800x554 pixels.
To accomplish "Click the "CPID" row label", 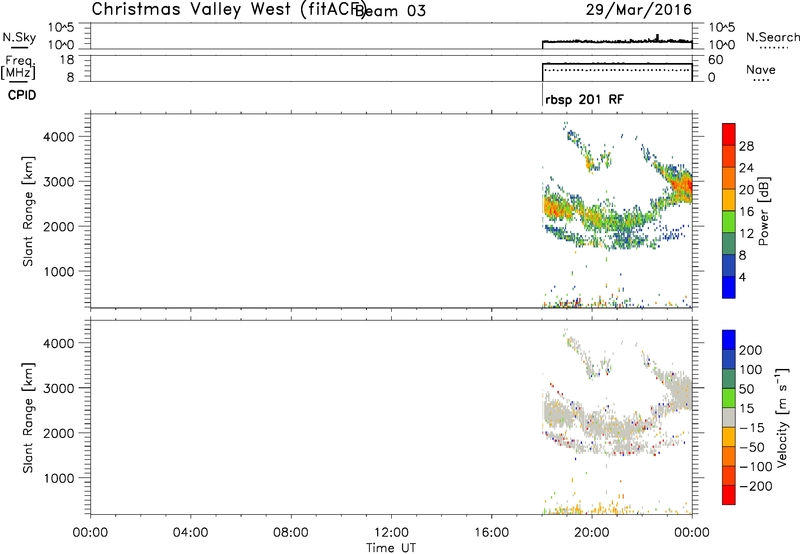I will pyautogui.click(x=22, y=95).
